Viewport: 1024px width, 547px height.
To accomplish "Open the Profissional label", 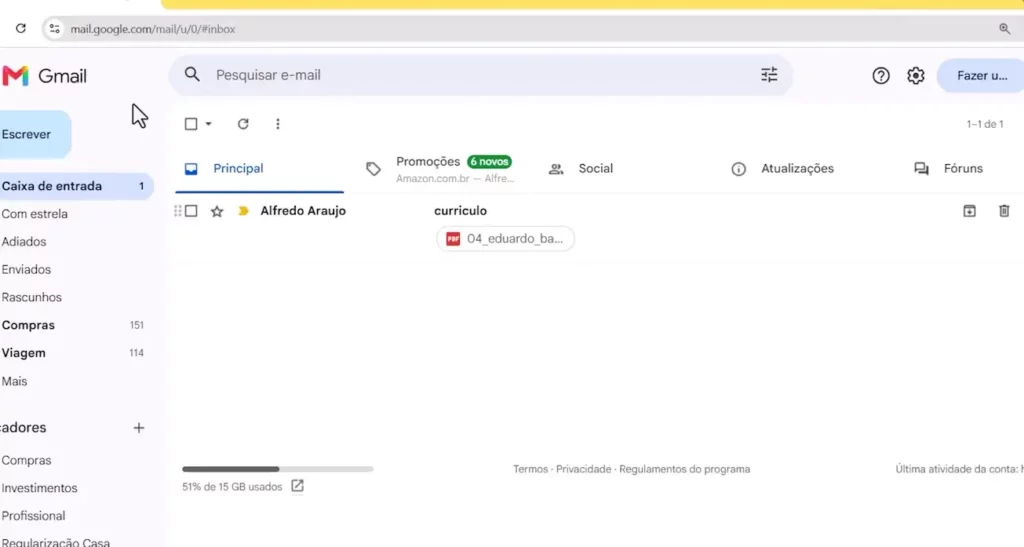I will click(33, 516).
